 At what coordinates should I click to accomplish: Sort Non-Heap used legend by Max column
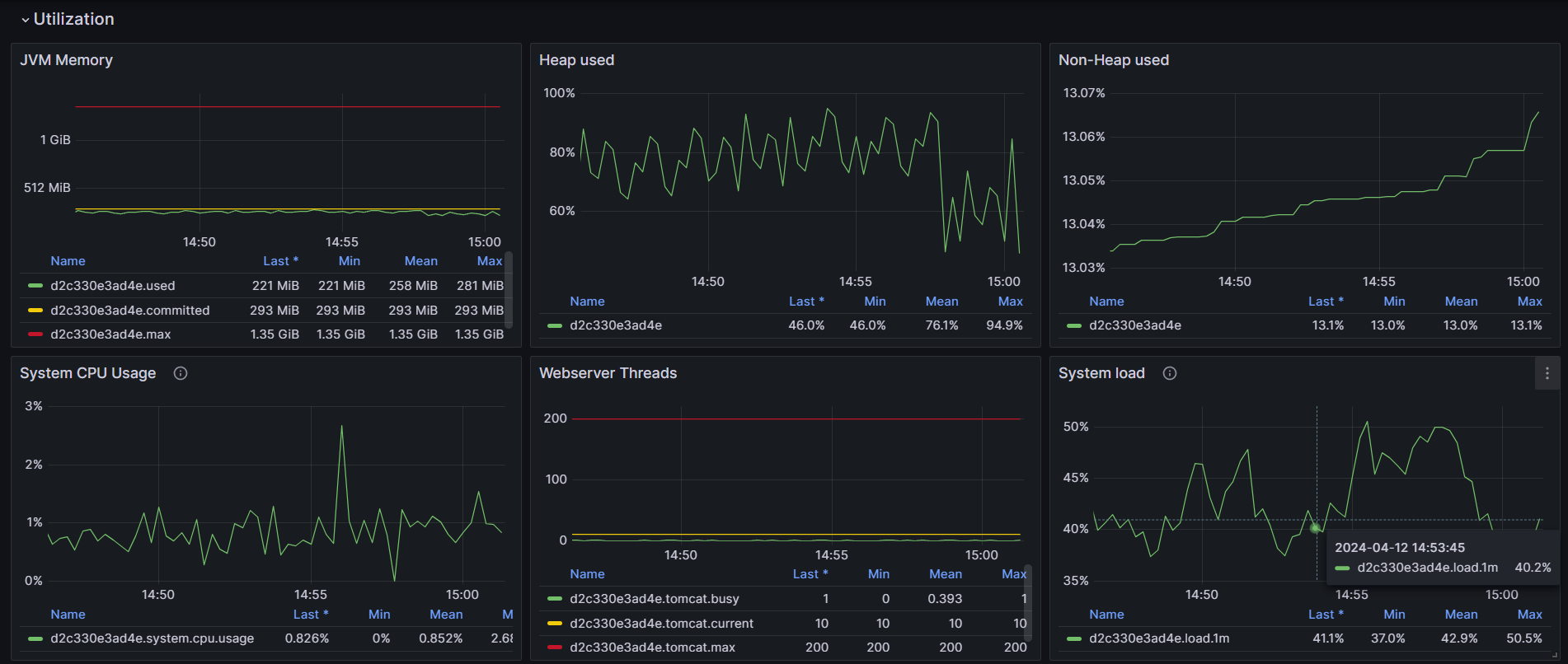pos(1529,302)
